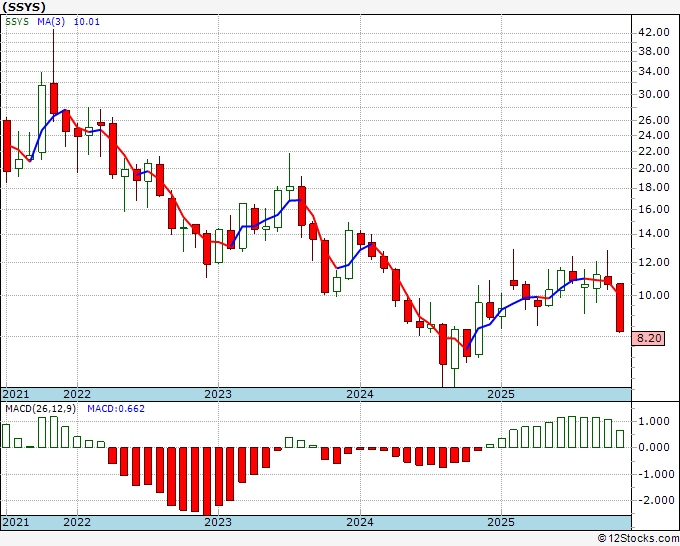Select 2021 marker on the MACD timeline
Image resolution: width=680 pixels, height=546 pixels.
[x=16, y=523]
